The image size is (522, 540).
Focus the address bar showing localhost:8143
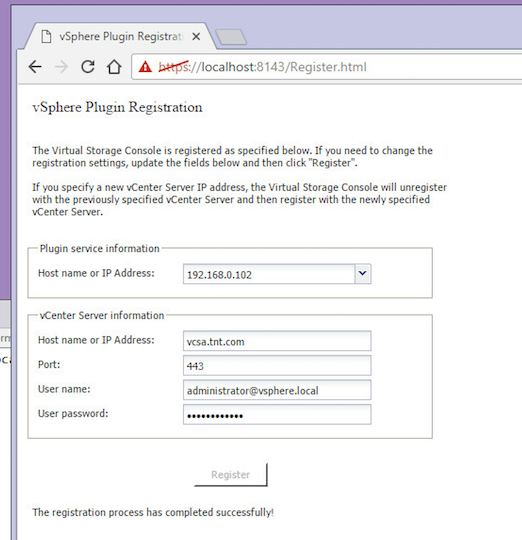[327, 67]
